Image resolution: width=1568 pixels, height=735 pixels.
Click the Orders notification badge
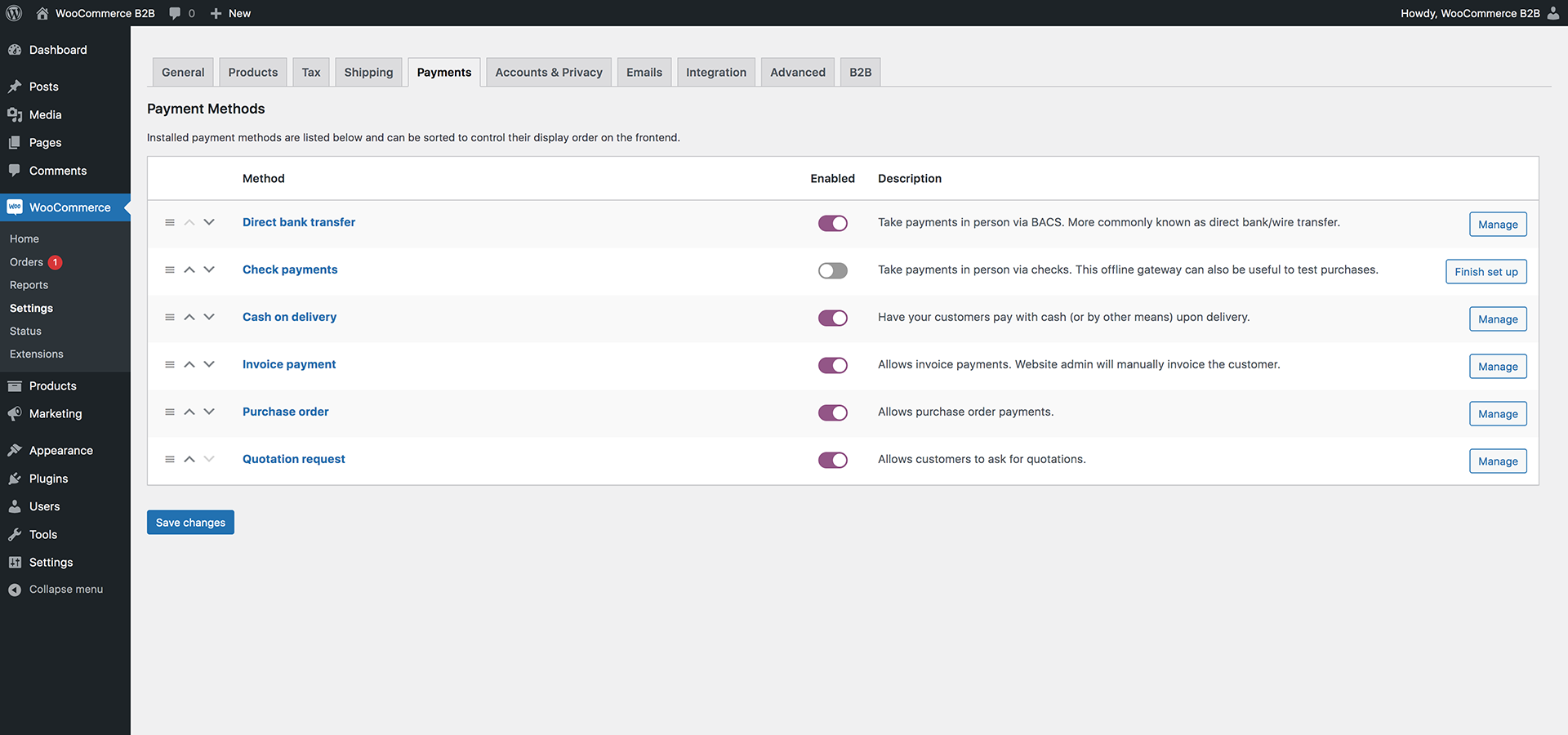pyautogui.click(x=55, y=261)
